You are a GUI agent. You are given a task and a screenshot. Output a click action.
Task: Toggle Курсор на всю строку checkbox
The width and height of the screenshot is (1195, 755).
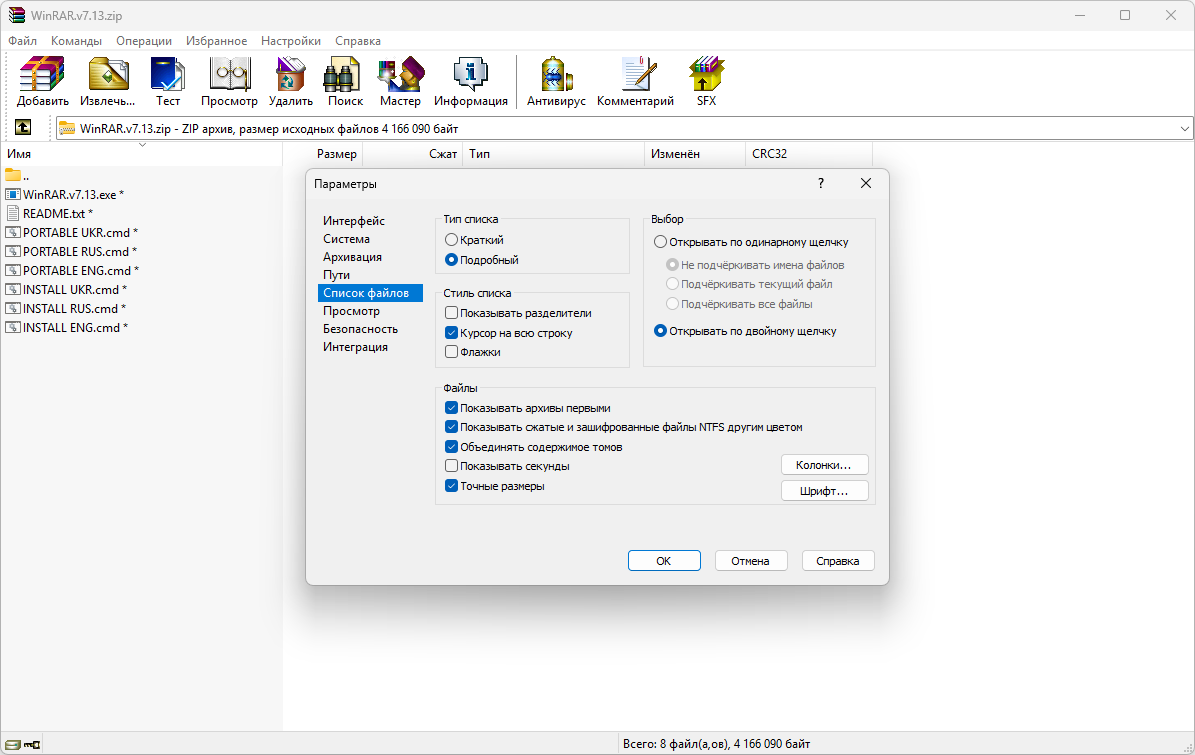[451, 333]
